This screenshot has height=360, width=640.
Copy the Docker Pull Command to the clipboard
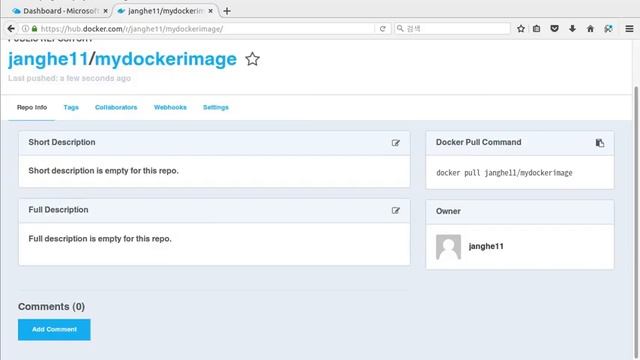pos(600,143)
